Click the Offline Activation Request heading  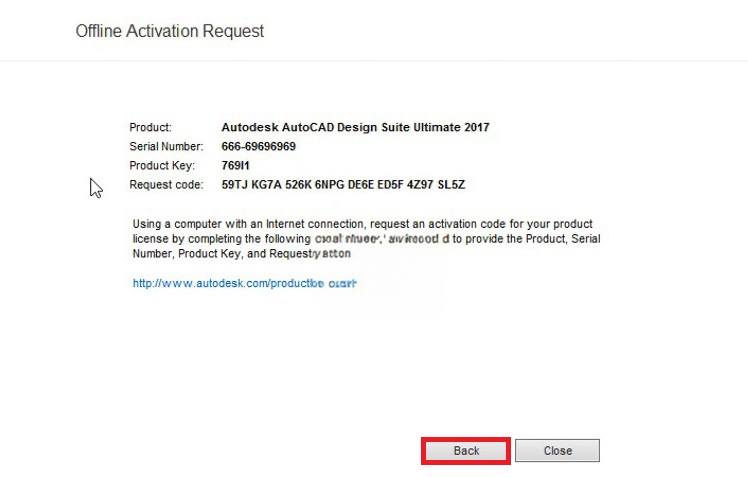coord(169,31)
